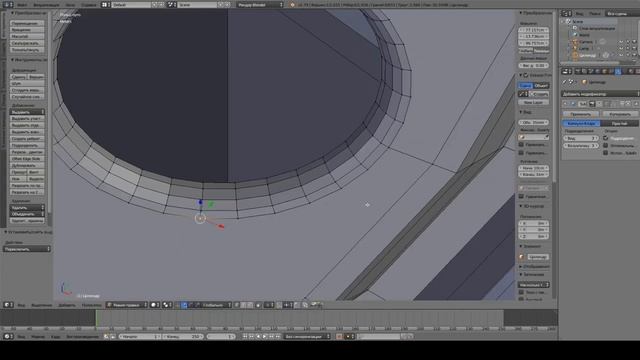
Task: Select Catmull-Clark subdivision type
Action: 581,123
